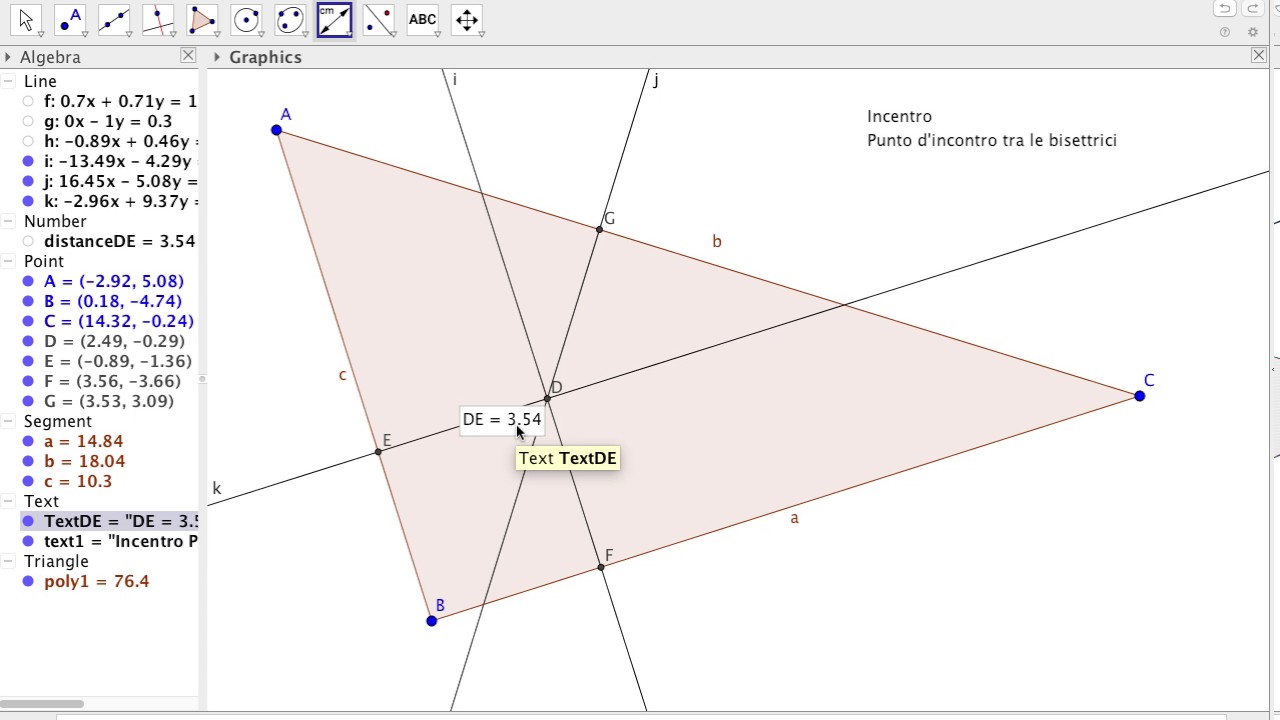Screen dimensions: 1280x720
Task: Click the DE = 3.54 text label
Action: [501, 420]
